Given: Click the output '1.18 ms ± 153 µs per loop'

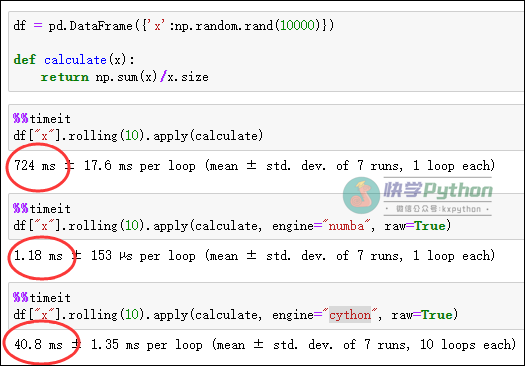Looking at the screenshot, I should pos(105,256).
